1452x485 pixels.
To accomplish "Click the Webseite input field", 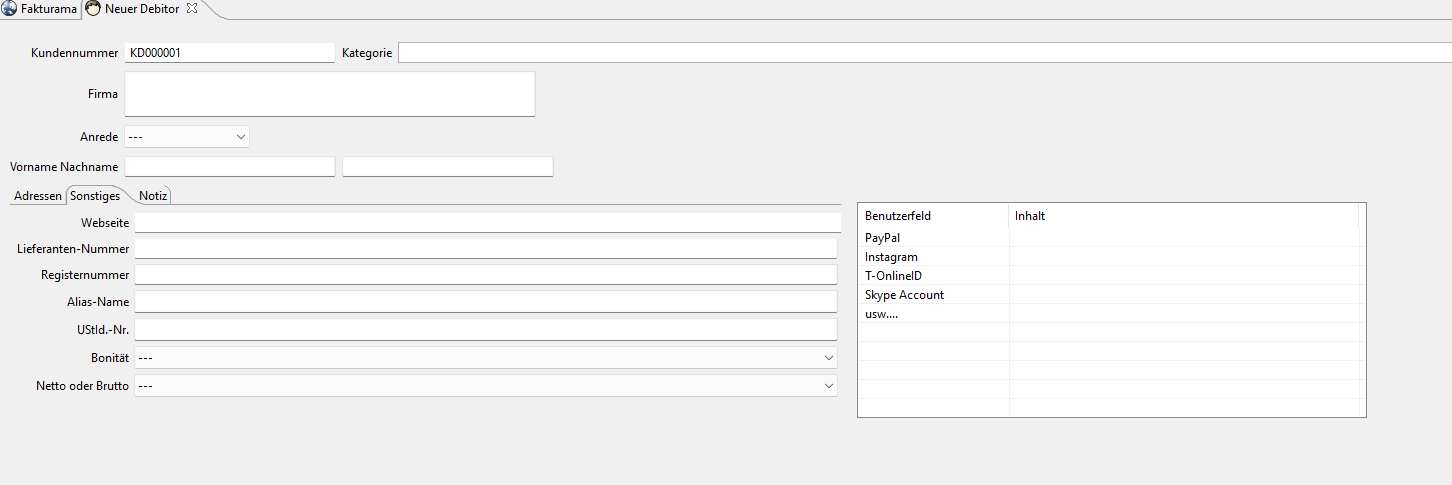I will [488, 222].
